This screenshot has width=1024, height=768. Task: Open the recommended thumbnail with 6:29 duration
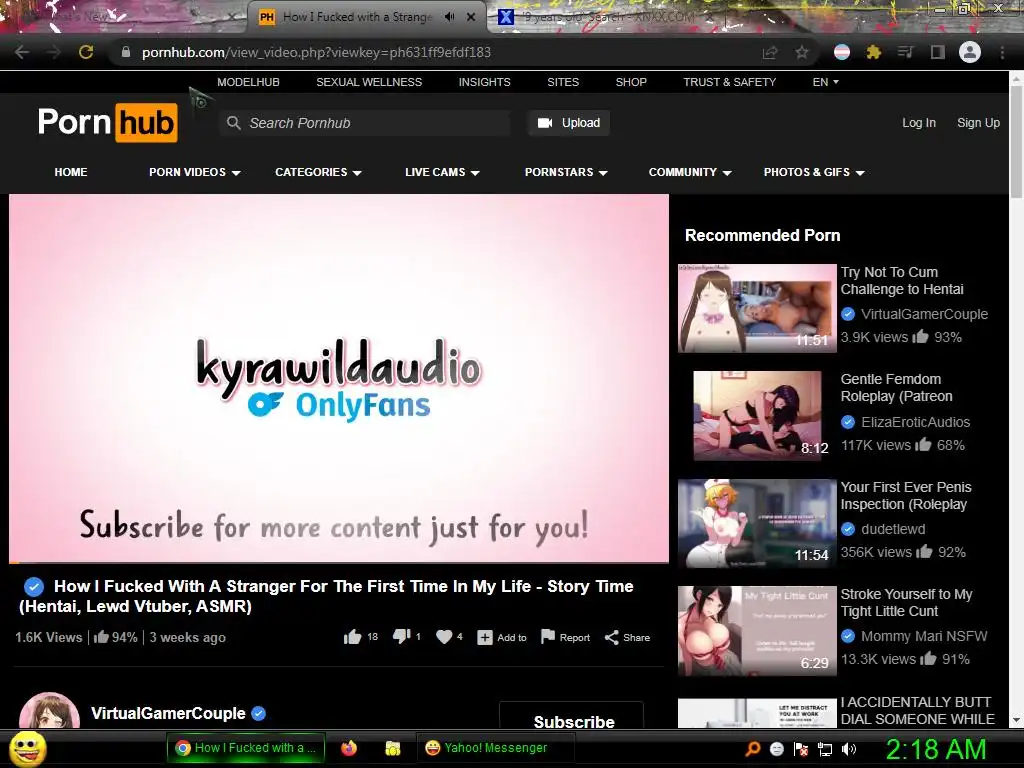click(x=757, y=630)
